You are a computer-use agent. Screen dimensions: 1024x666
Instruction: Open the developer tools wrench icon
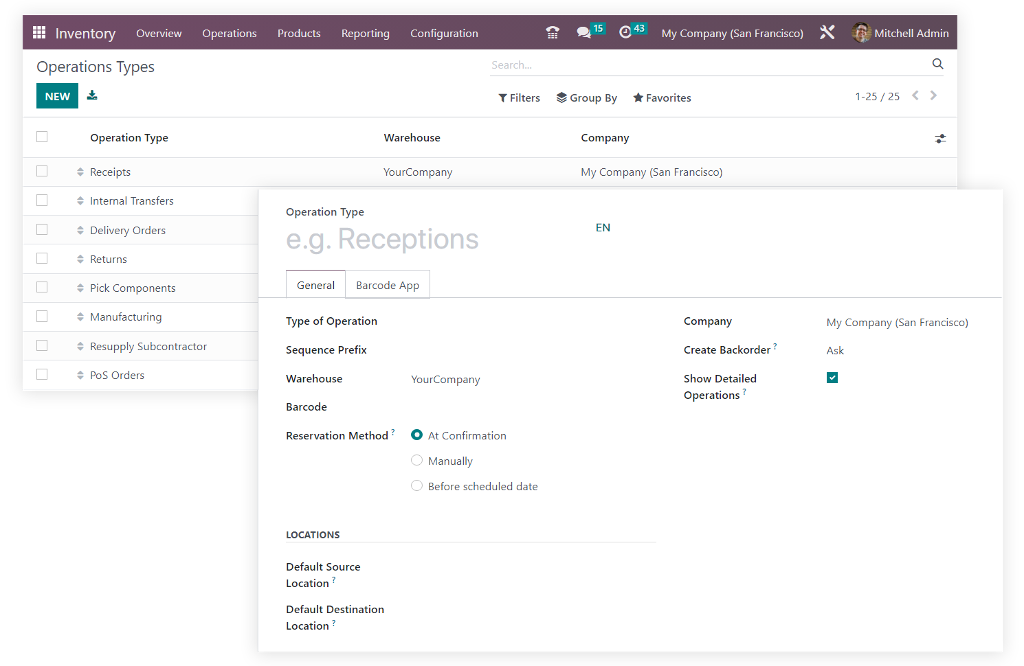pos(827,31)
